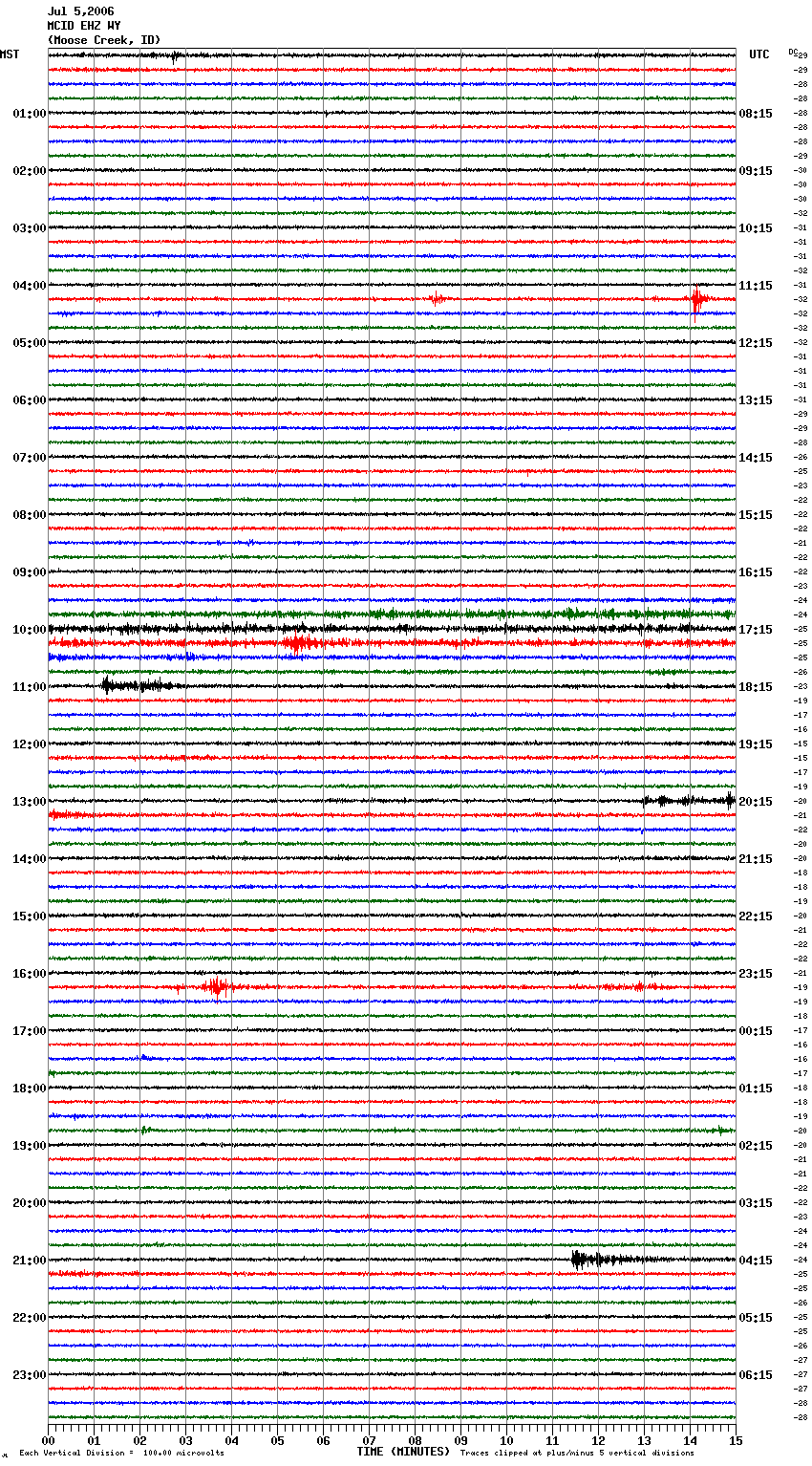Click the 'MST' timezone label
The width and height of the screenshot is (812, 1466).
(10, 54)
